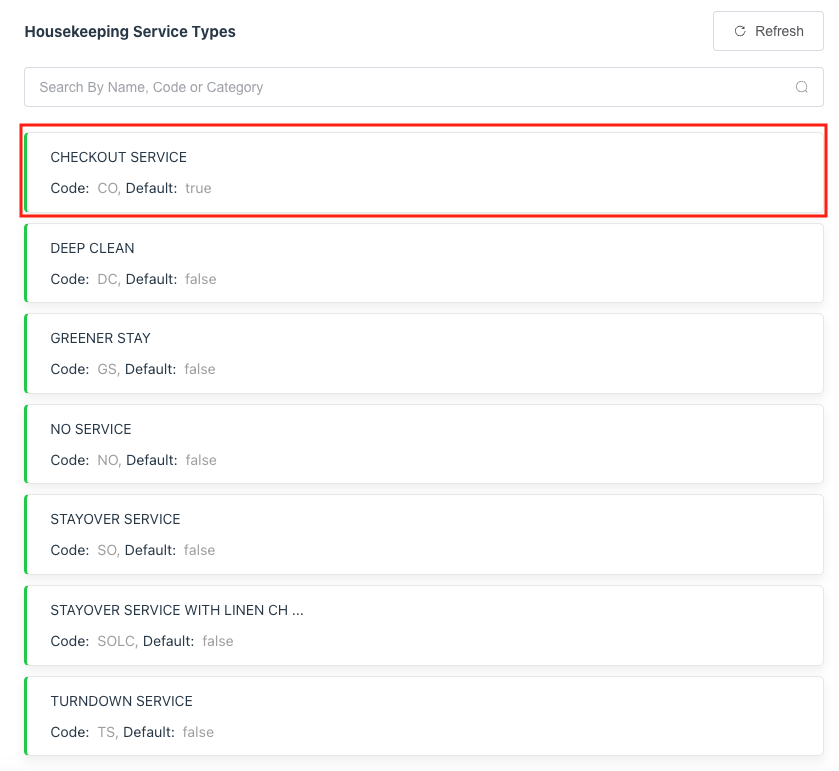Click the Default false value on Stayover Service
The width and height of the screenshot is (839, 771).
click(199, 550)
